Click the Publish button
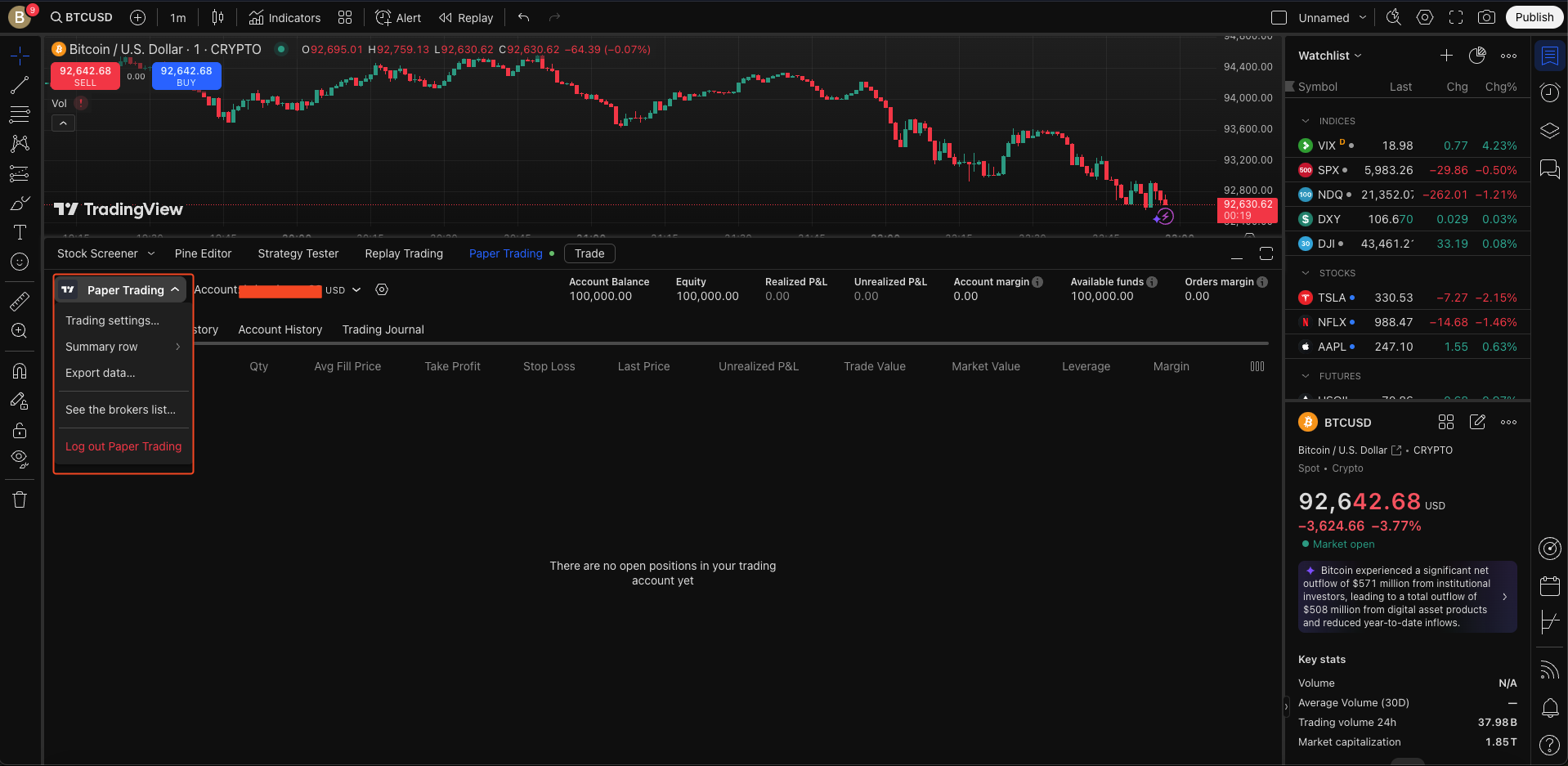 tap(1534, 17)
